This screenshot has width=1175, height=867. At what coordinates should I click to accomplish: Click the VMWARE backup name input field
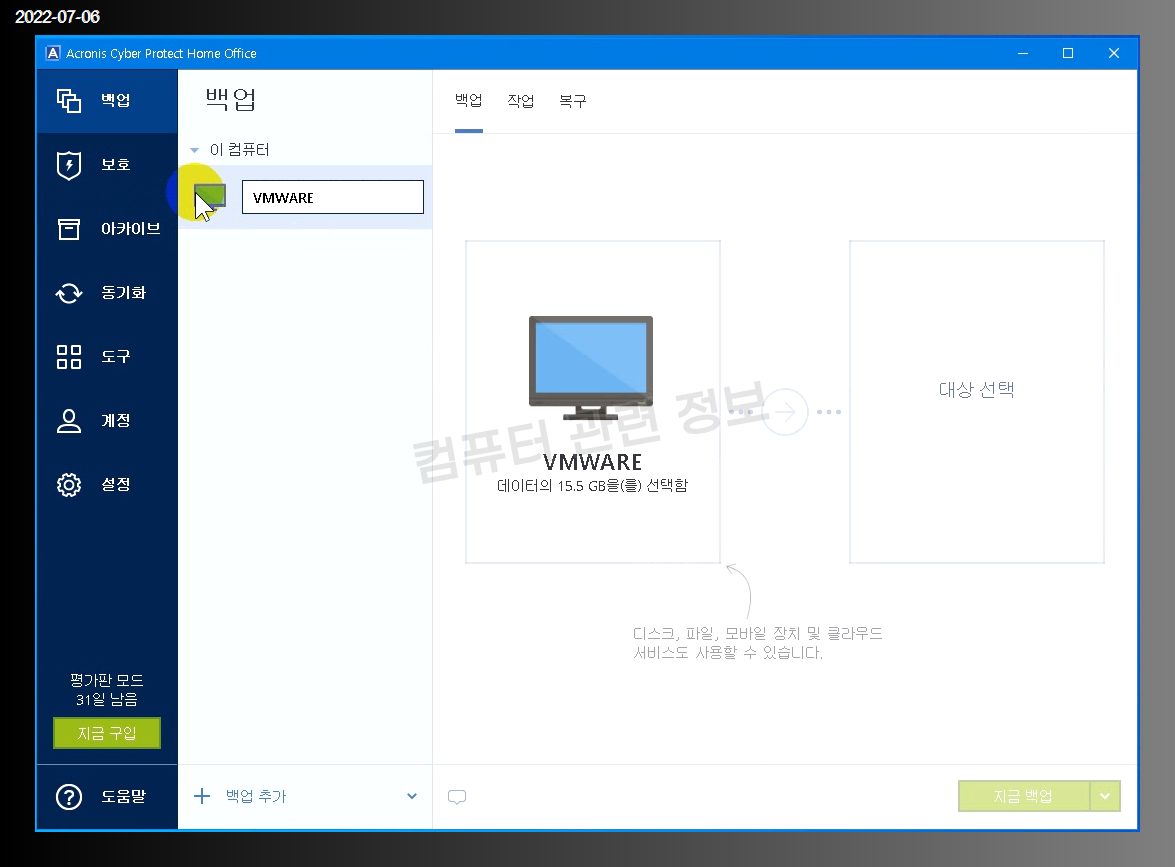click(x=333, y=197)
